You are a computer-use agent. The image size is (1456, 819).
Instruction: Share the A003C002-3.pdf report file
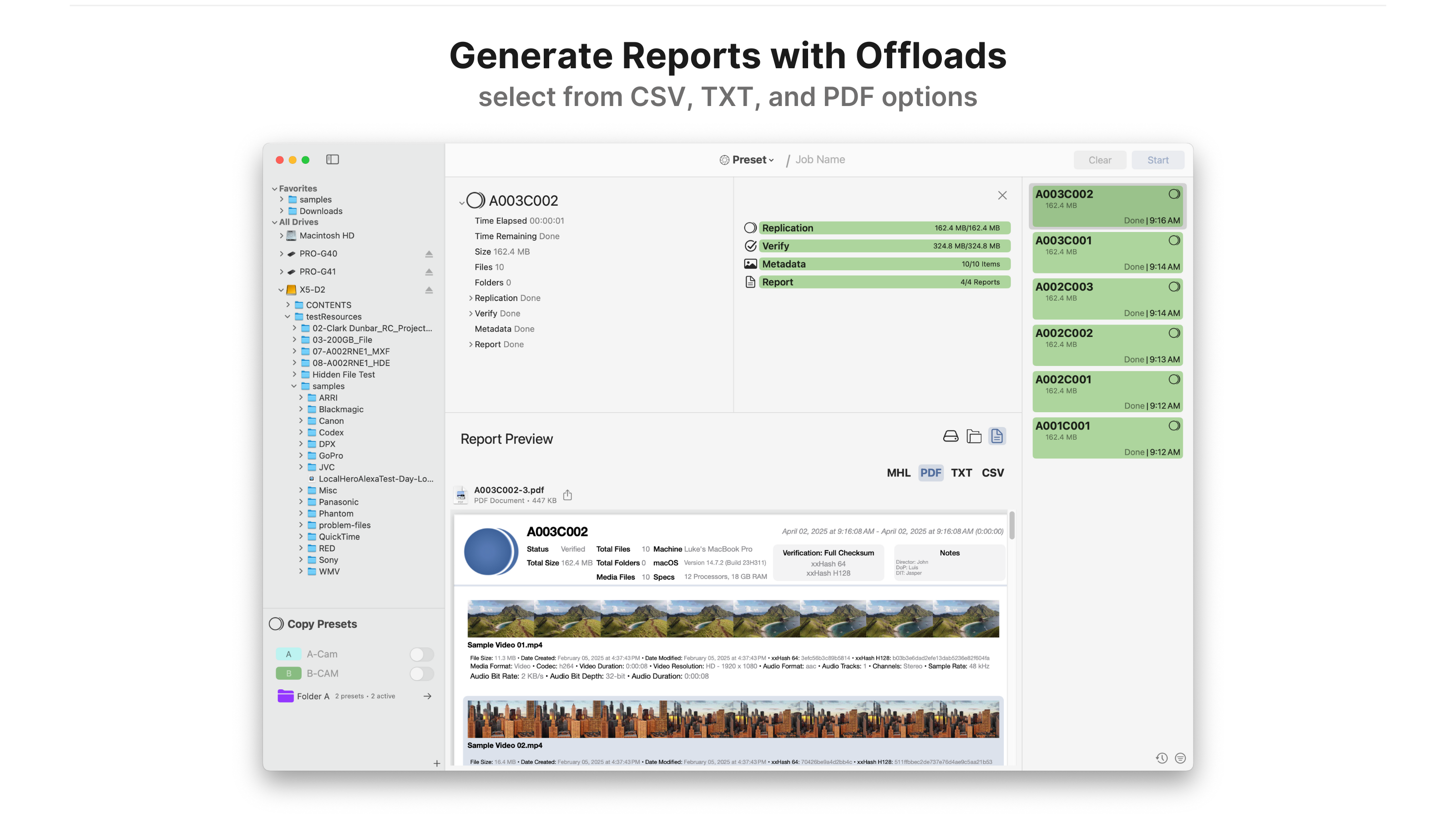point(567,494)
